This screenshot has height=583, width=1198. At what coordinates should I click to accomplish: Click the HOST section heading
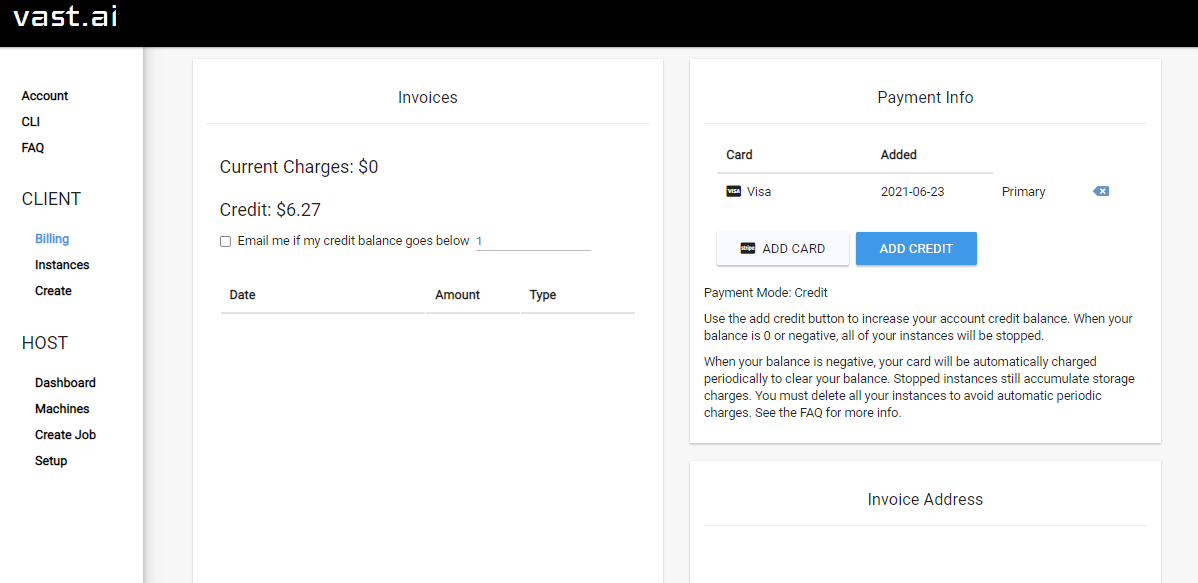[45, 343]
